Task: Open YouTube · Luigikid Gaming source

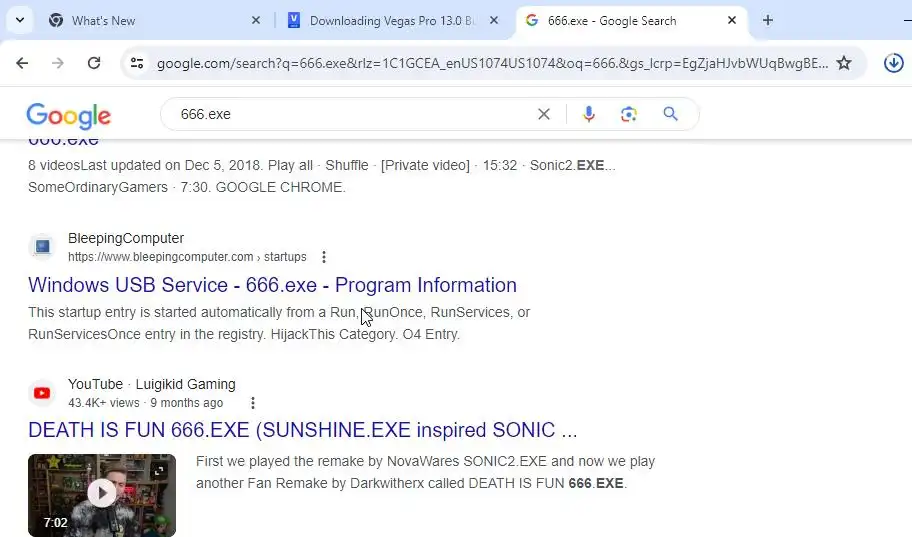Action: 152,384
